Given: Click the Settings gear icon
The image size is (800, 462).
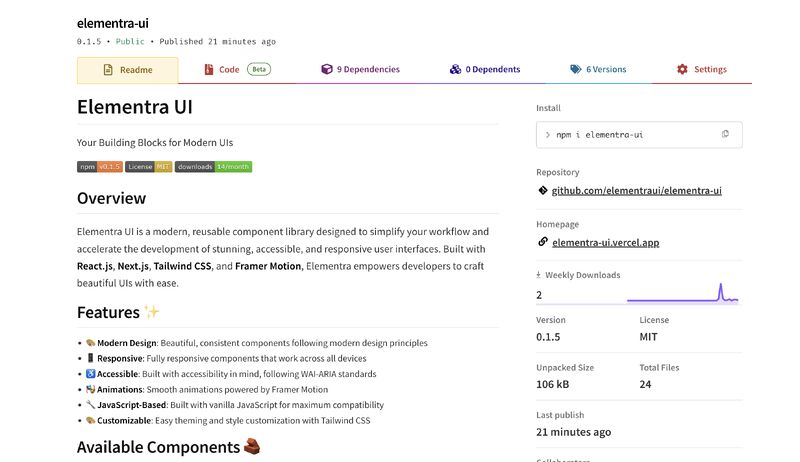Looking at the screenshot, I should 682,69.
